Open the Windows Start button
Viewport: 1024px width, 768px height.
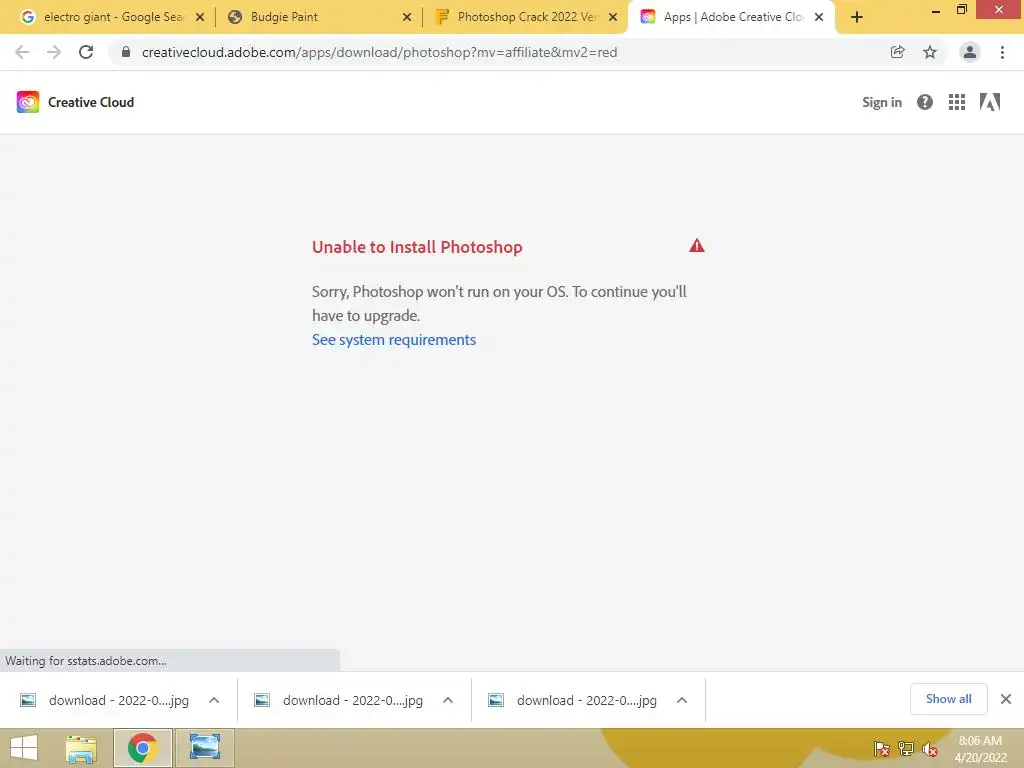click(x=24, y=748)
